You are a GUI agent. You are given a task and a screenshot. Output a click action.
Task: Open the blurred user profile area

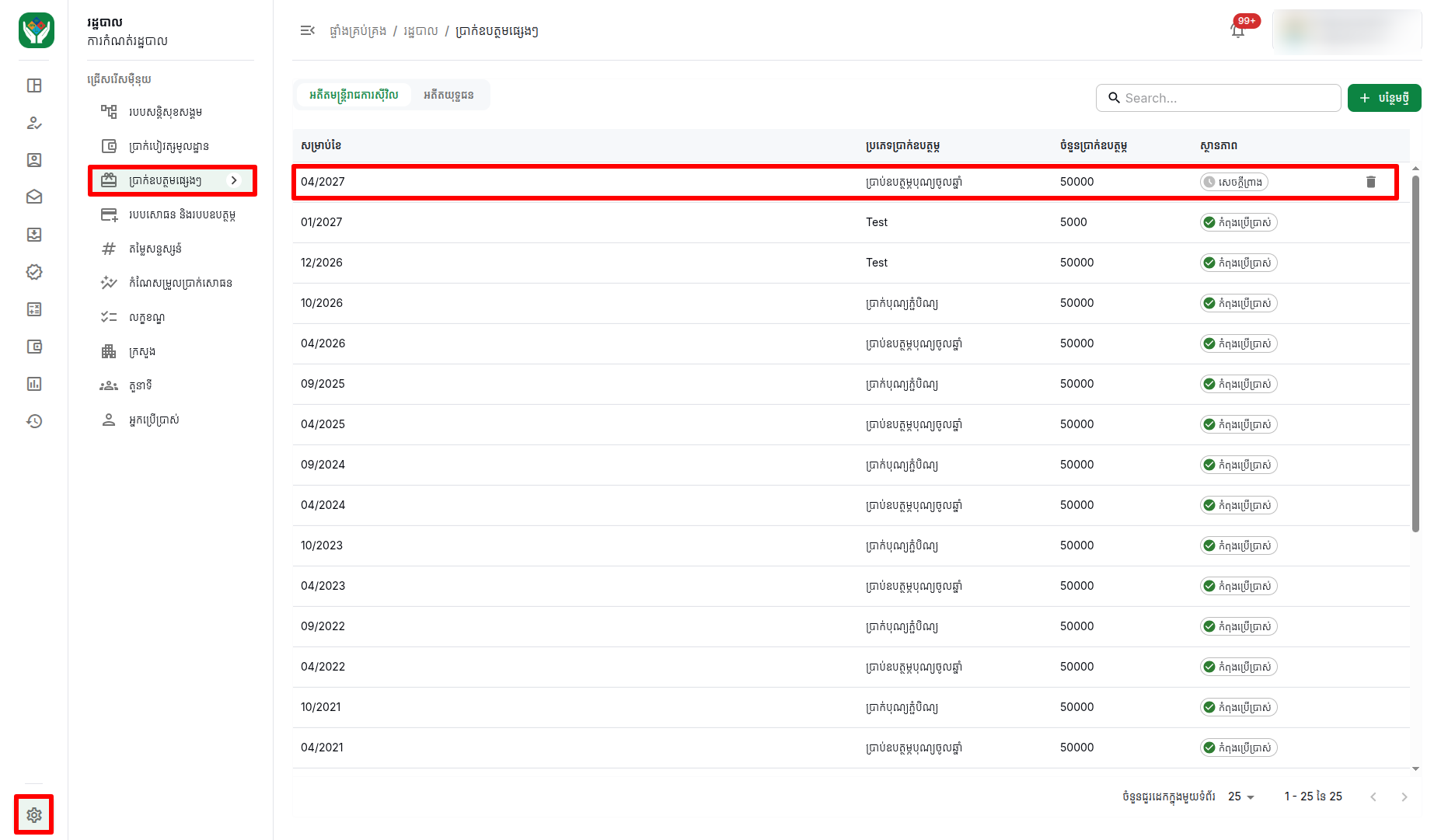point(1347,30)
